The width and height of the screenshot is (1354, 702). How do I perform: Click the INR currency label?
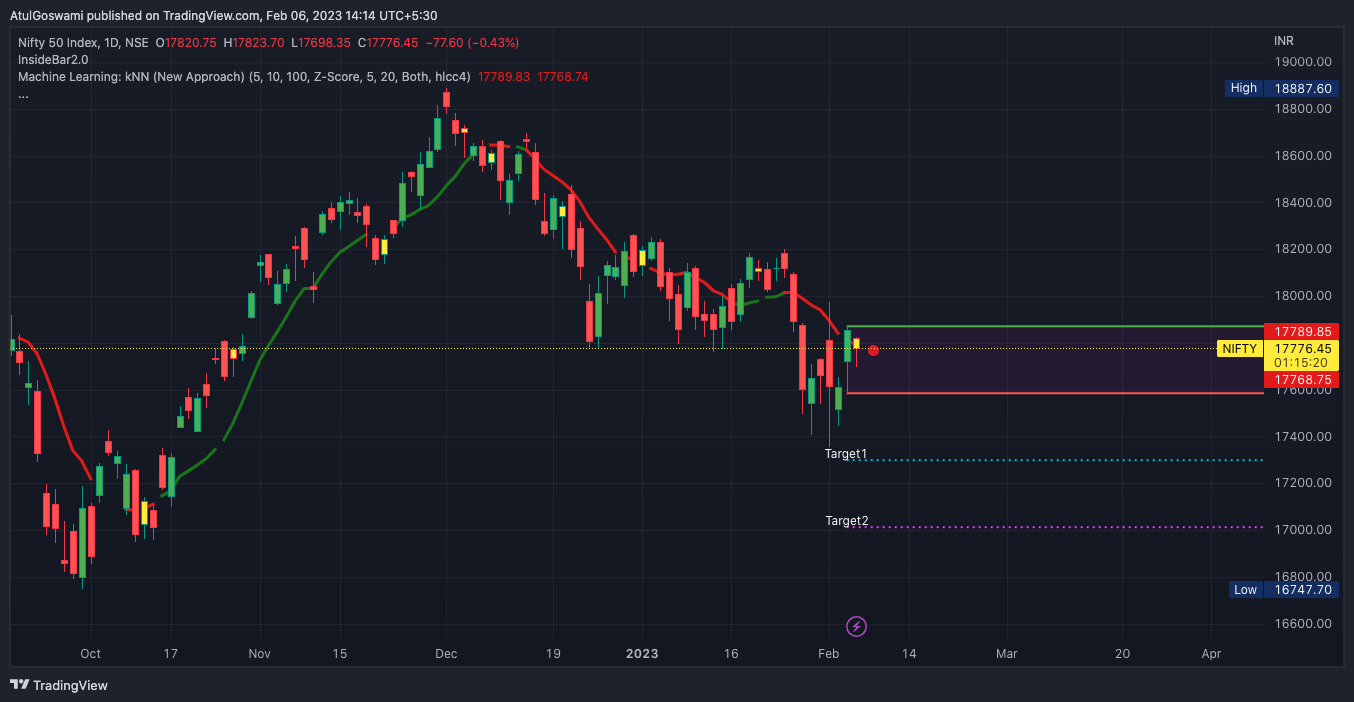pyautogui.click(x=1284, y=41)
